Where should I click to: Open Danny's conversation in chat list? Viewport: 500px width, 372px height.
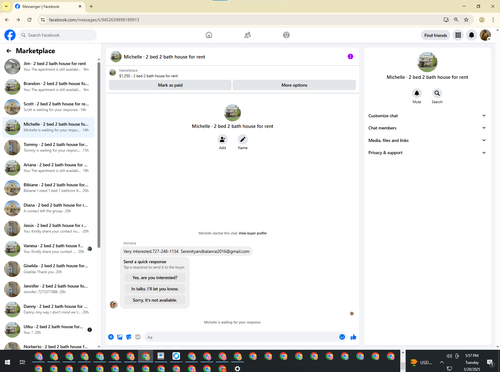(48, 309)
